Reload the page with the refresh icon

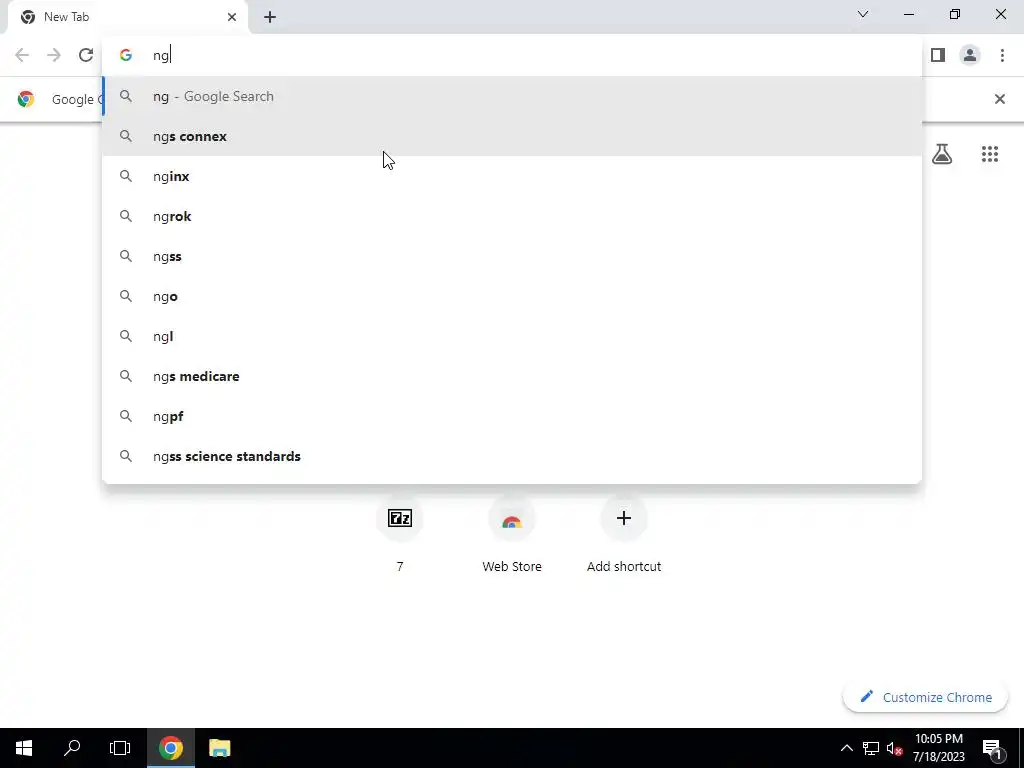pos(86,55)
